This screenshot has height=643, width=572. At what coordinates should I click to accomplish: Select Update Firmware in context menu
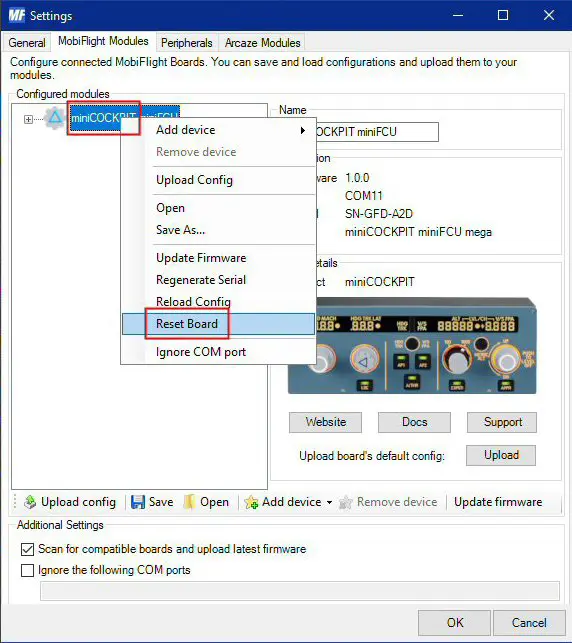[x=201, y=258]
